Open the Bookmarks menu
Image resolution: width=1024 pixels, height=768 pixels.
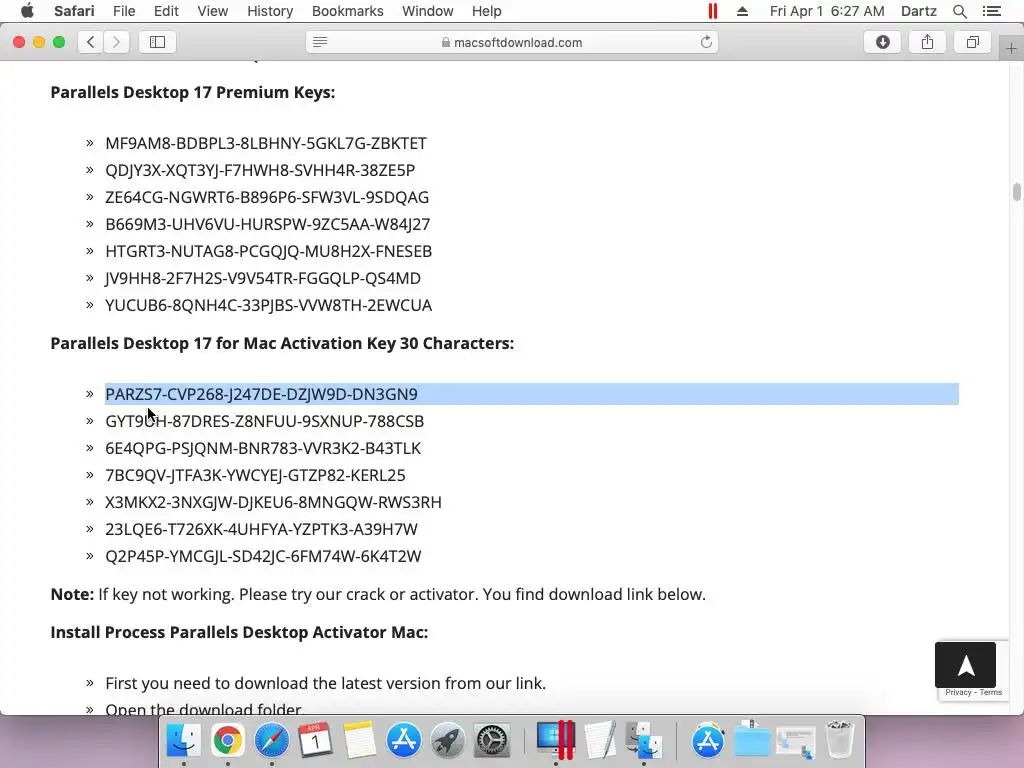click(x=347, y=11)
